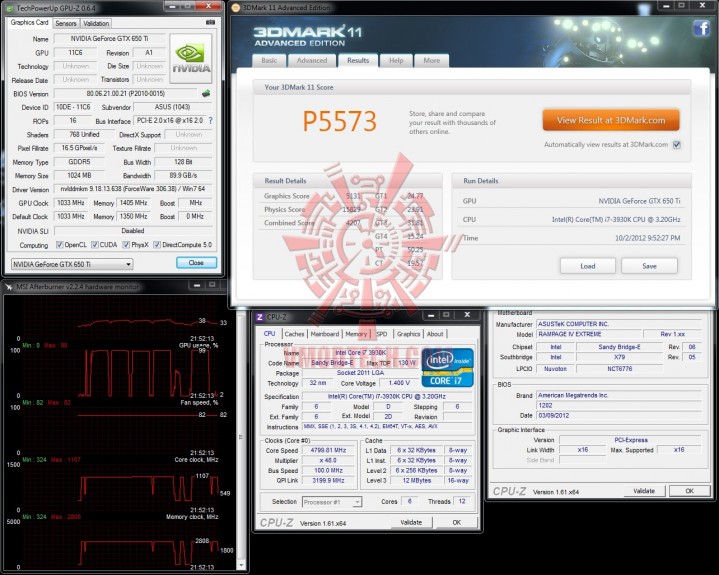Click the CPU-Z purple Z title icon
Image resolution: width=719 pixels, height=575 pixels.
(260, 317)
